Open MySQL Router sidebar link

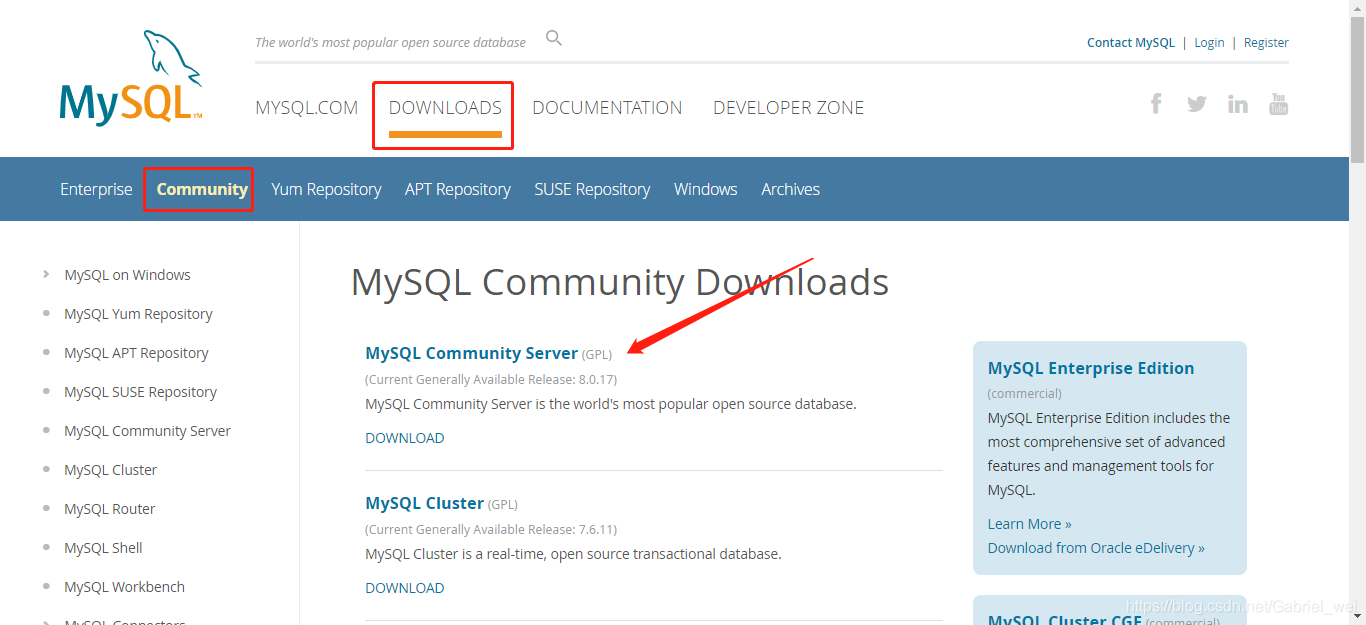[110, 509]
